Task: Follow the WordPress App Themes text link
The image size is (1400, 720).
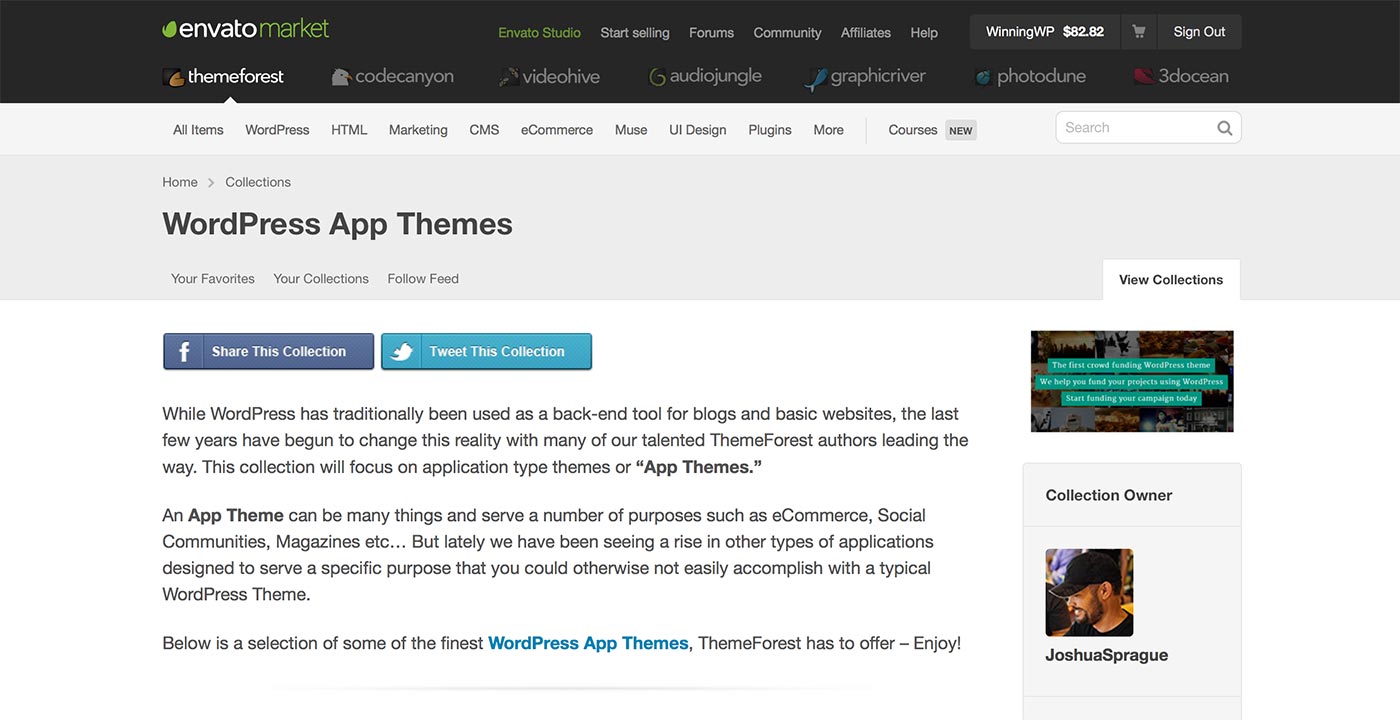Action: [x=588, y=643]
